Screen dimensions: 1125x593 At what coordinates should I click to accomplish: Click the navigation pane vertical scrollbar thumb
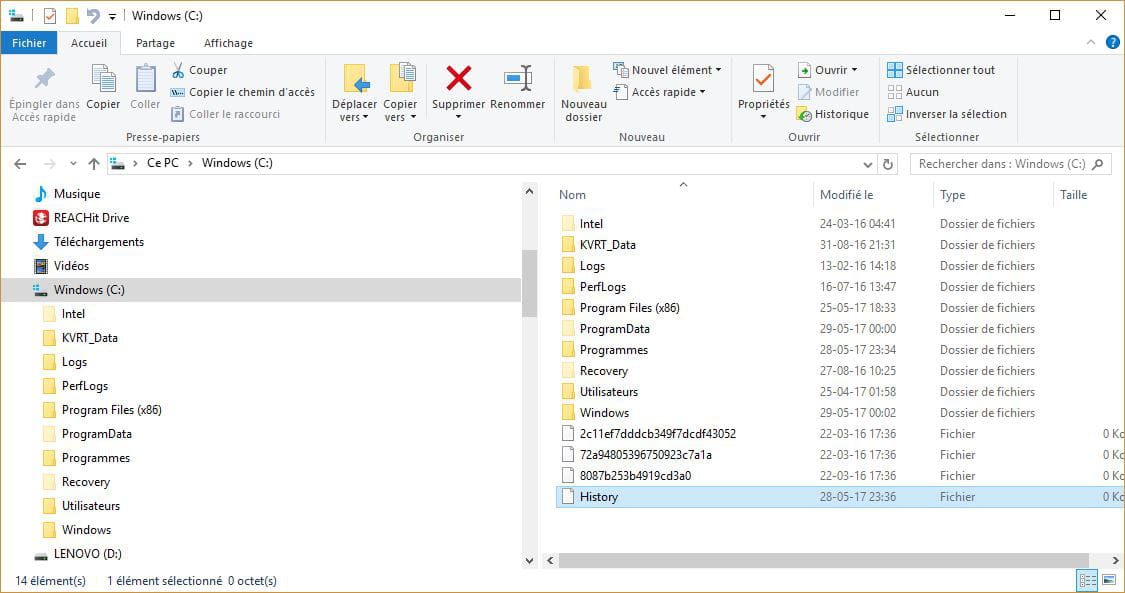(529, 283)
